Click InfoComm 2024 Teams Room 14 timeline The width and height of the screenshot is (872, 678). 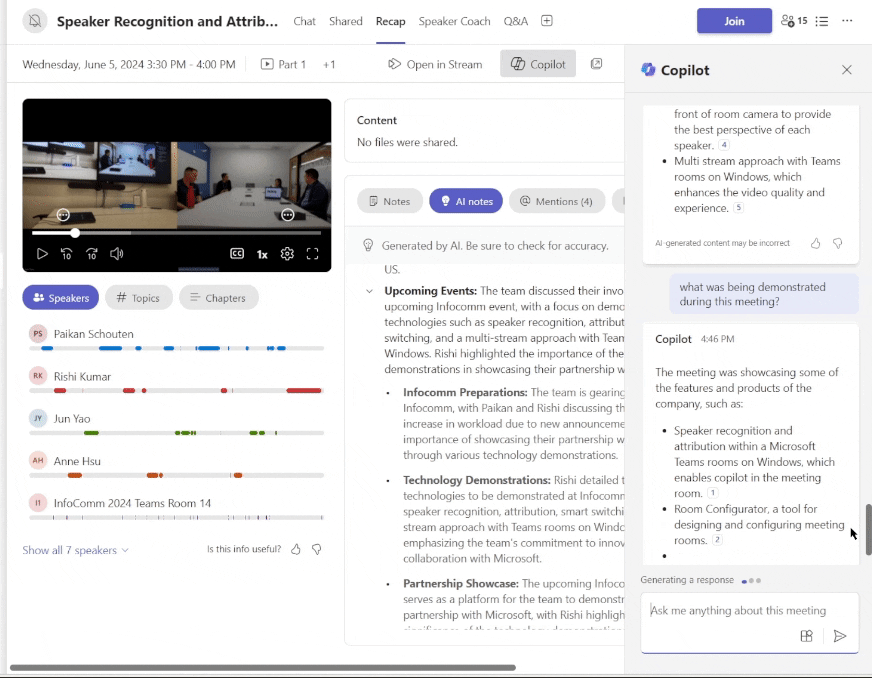point(176,517)
